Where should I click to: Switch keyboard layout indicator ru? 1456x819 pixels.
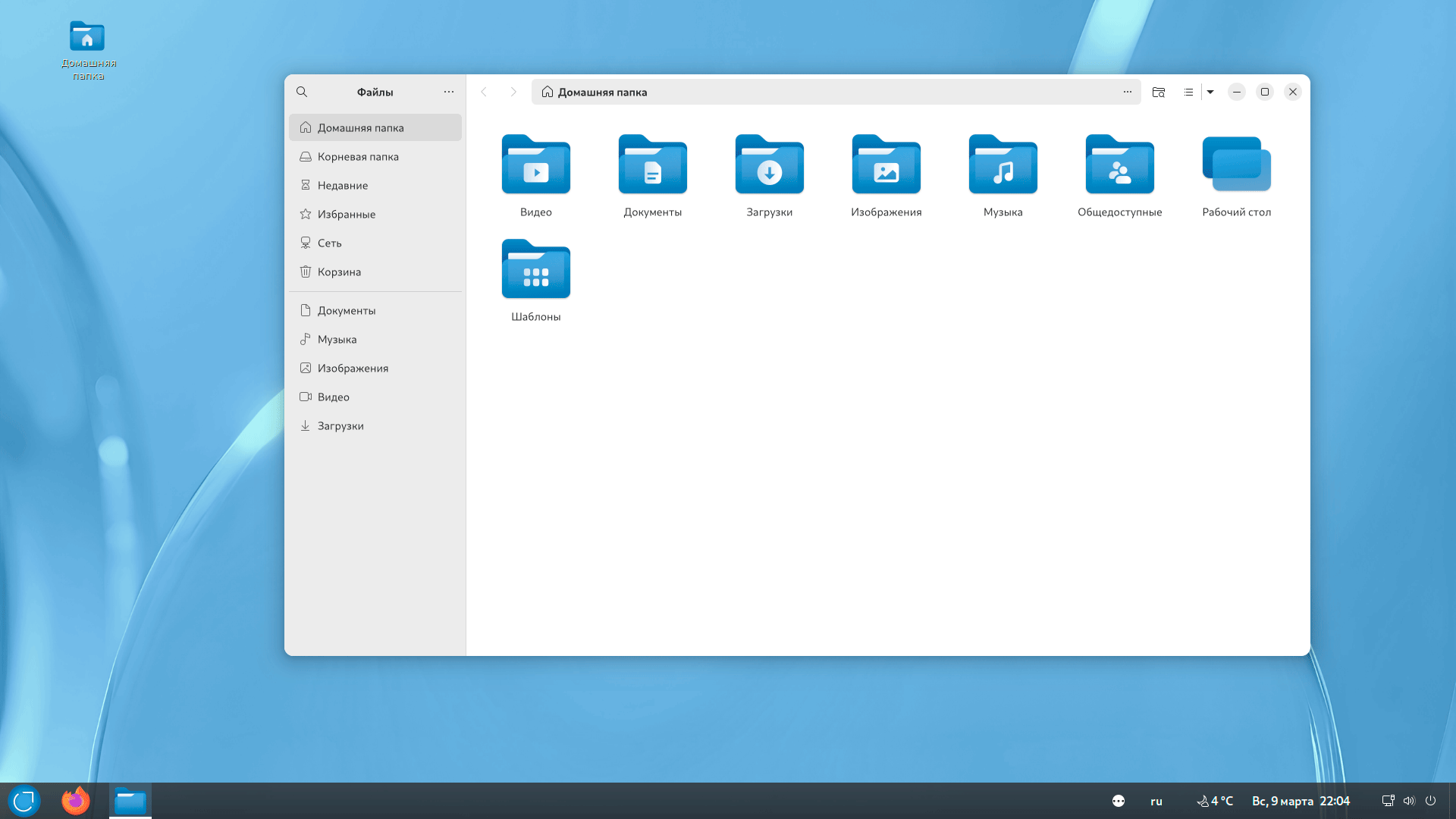click(x=1156, y=801)
